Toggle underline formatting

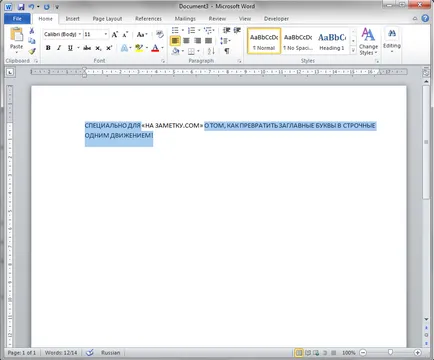(x=70, y=48)
